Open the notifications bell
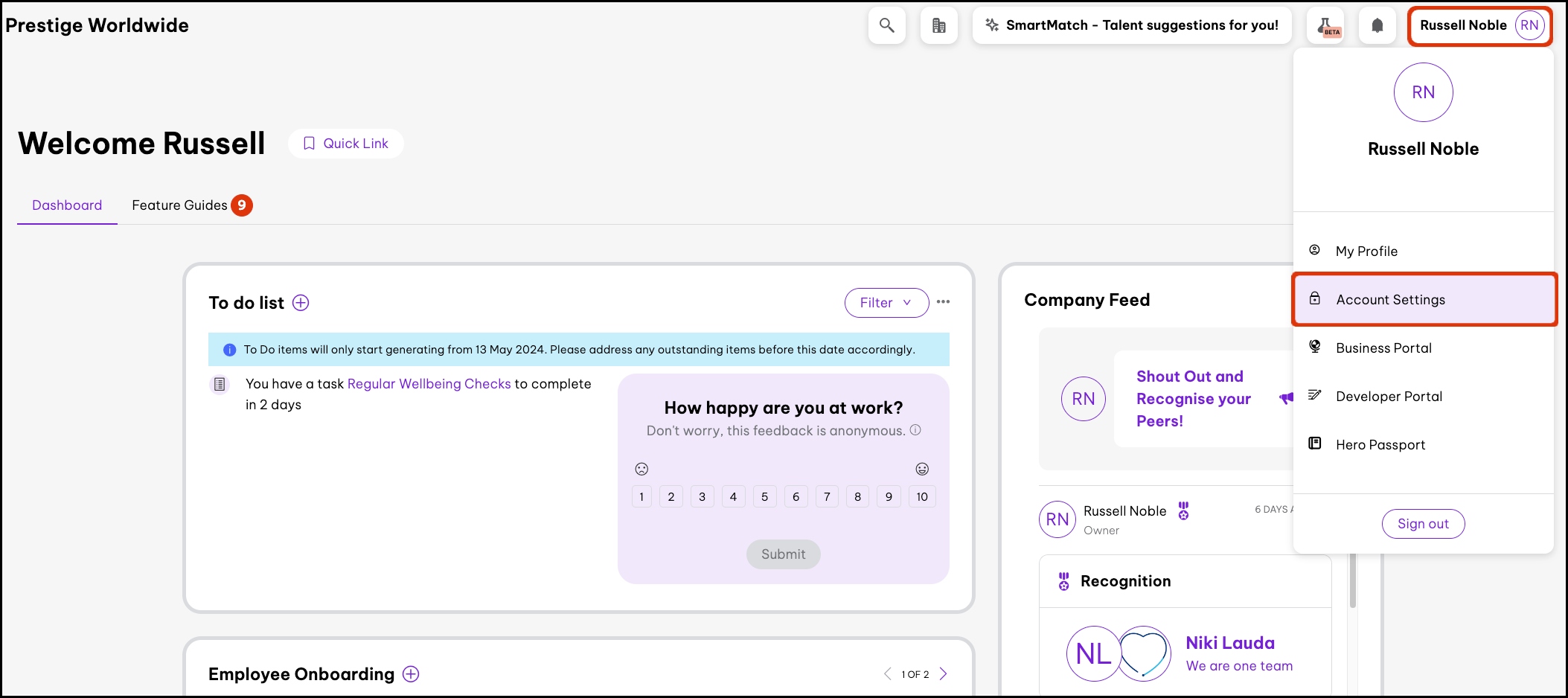 tap(1377, 25)
